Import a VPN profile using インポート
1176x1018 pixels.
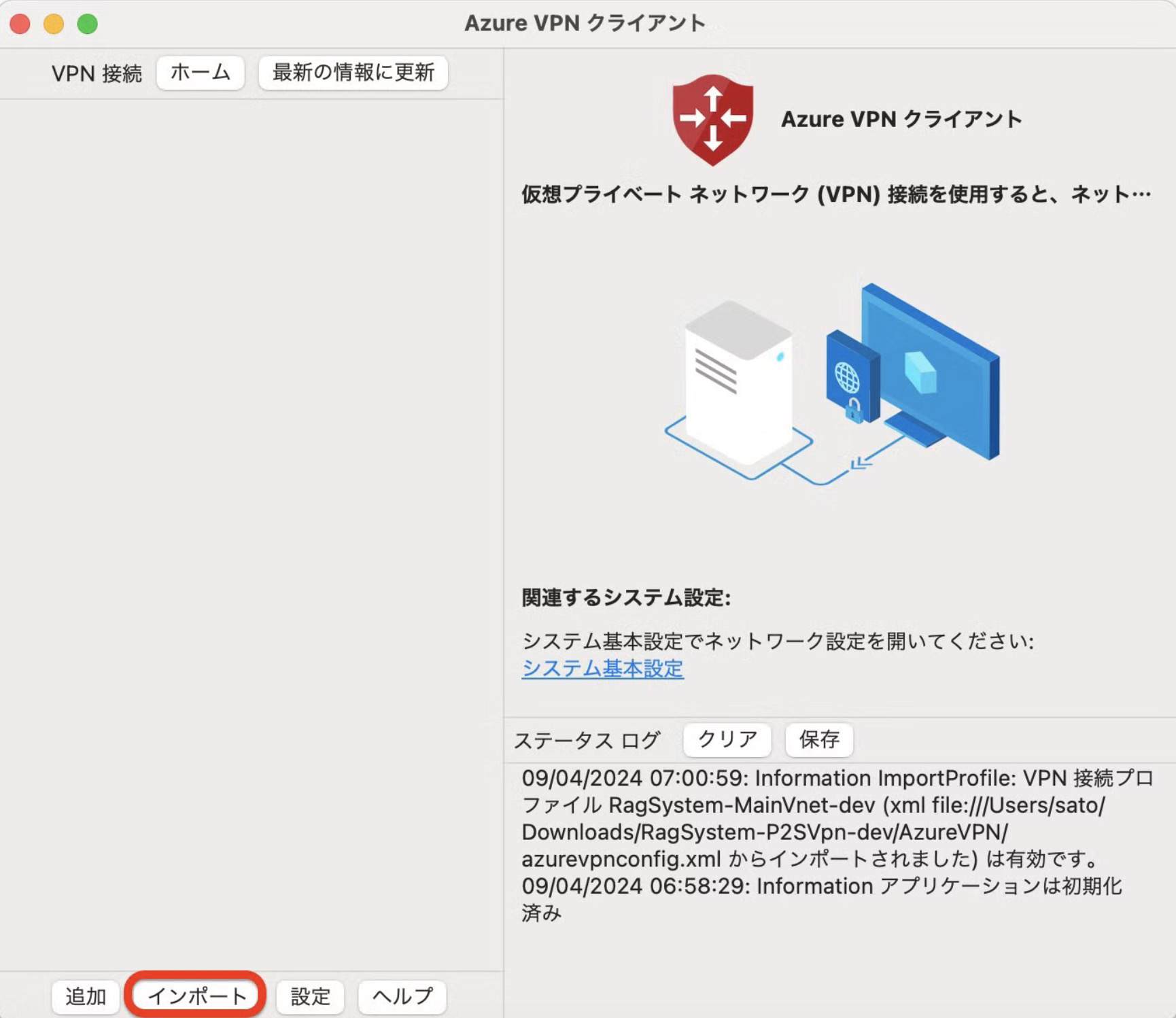[x=196, y=996]
